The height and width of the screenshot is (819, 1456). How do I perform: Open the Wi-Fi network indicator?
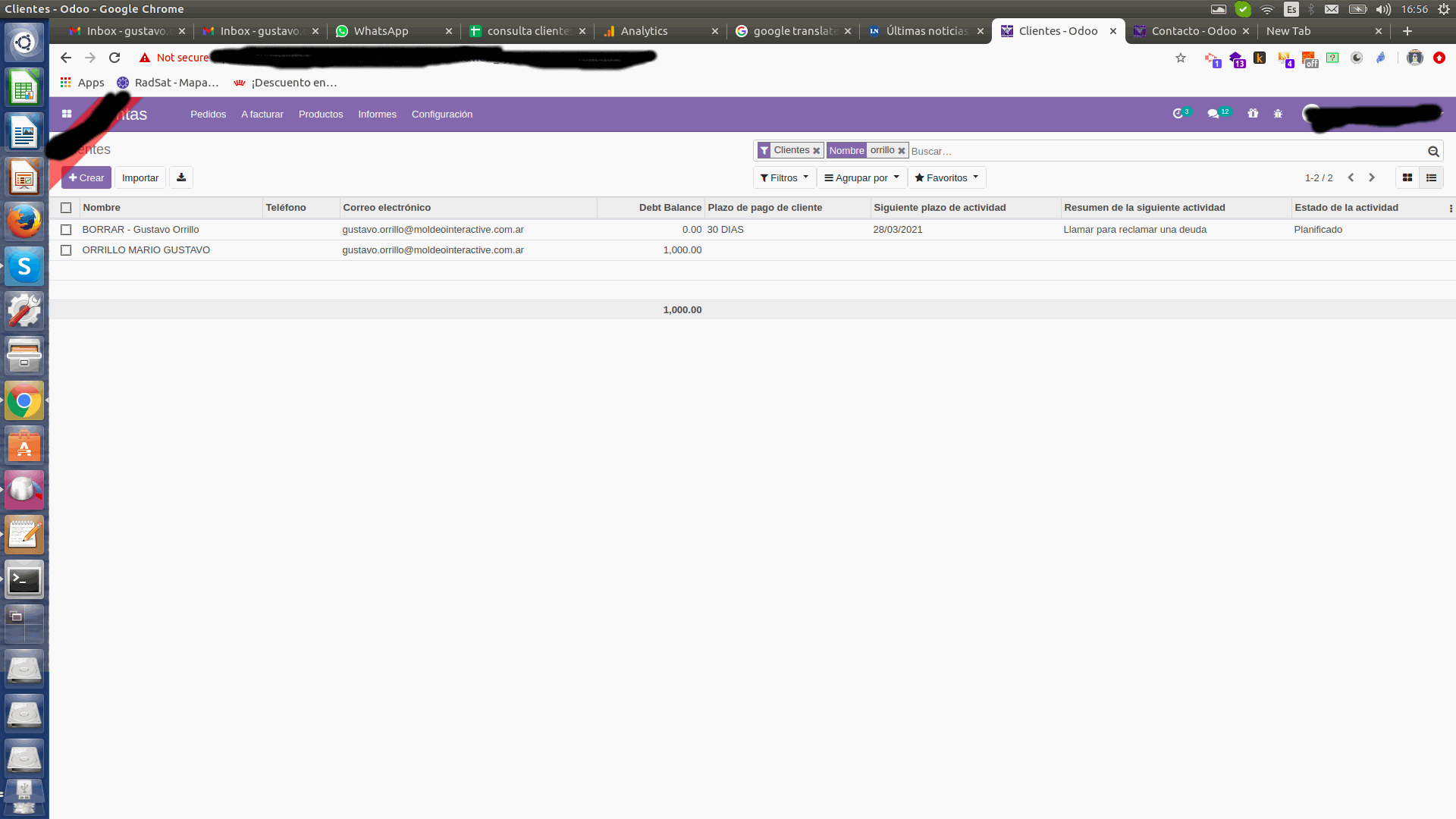tap(1266, 9)
